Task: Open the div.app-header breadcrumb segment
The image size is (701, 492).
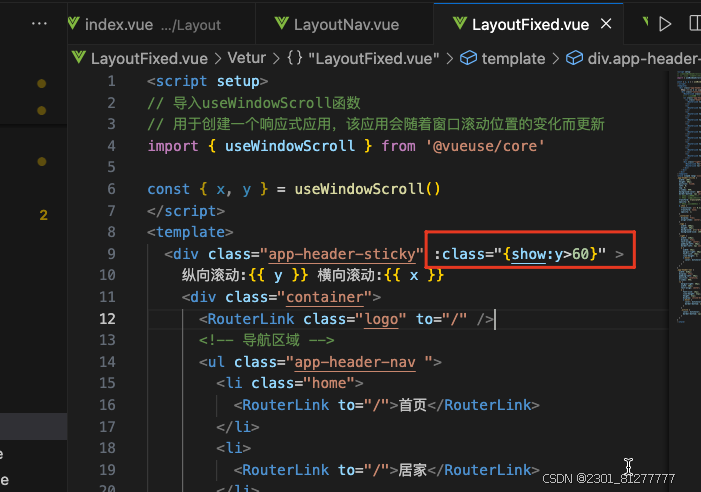Action: point(643,59)
